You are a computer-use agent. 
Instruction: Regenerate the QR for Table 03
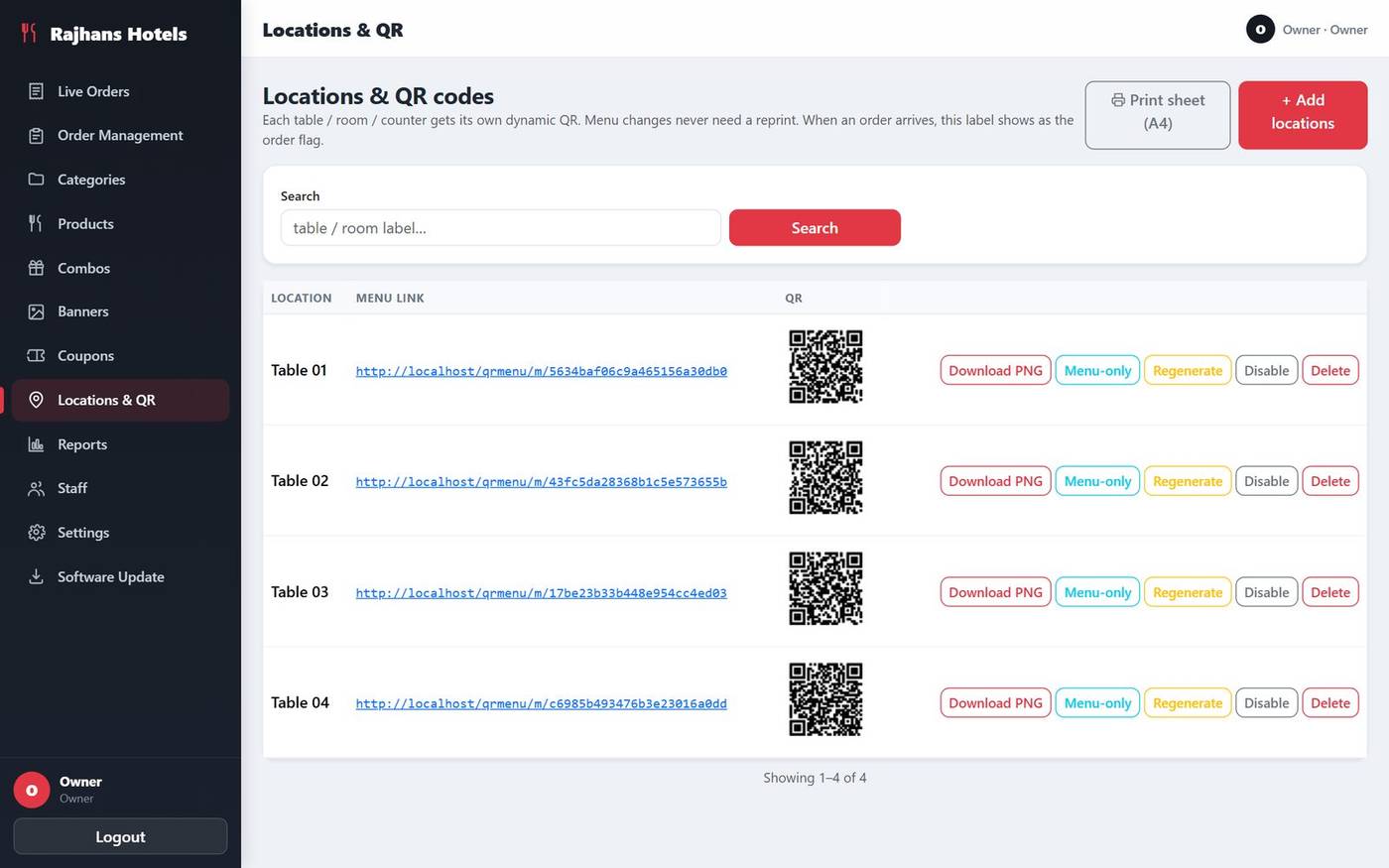tap(1188, 592)
